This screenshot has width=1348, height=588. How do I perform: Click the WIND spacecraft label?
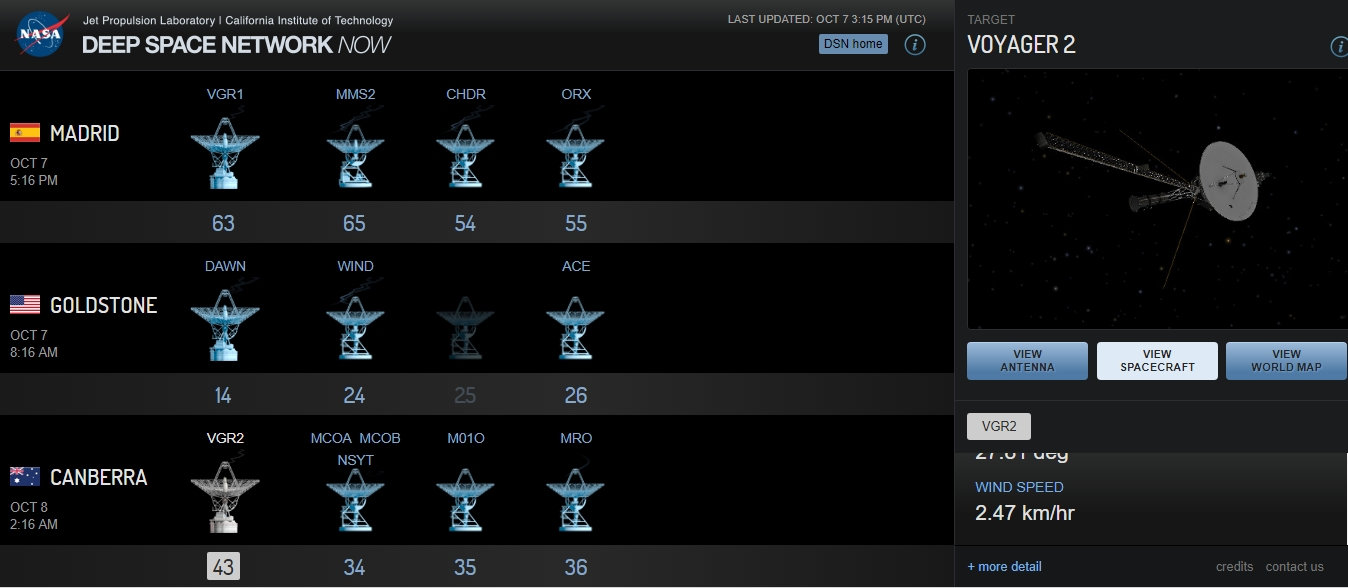355,266
